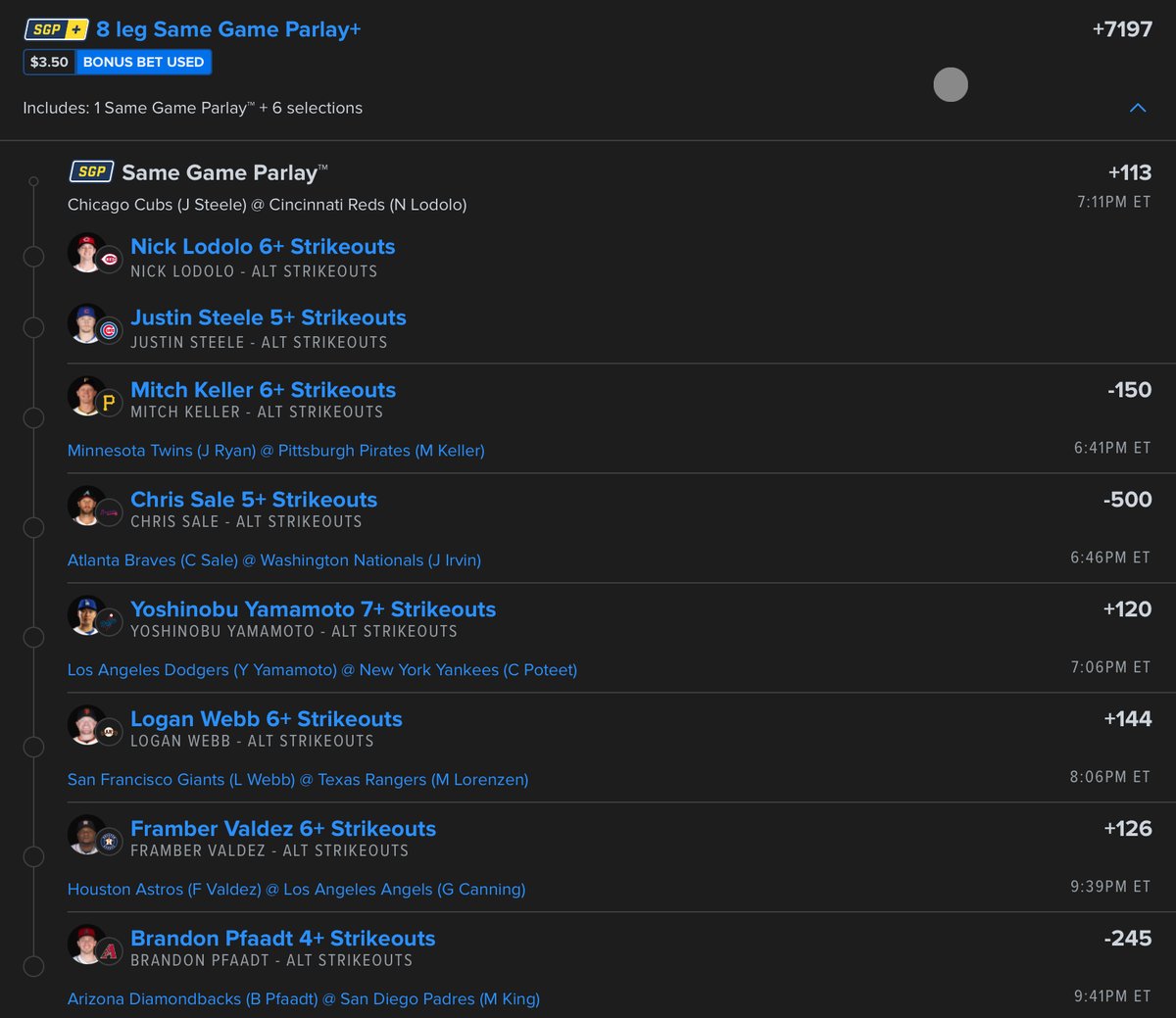The height and width of the screenshot is (1018, 1176).
Task: Open Nick Lodolo 6+ Strikeouts selection
Action: 263,247
